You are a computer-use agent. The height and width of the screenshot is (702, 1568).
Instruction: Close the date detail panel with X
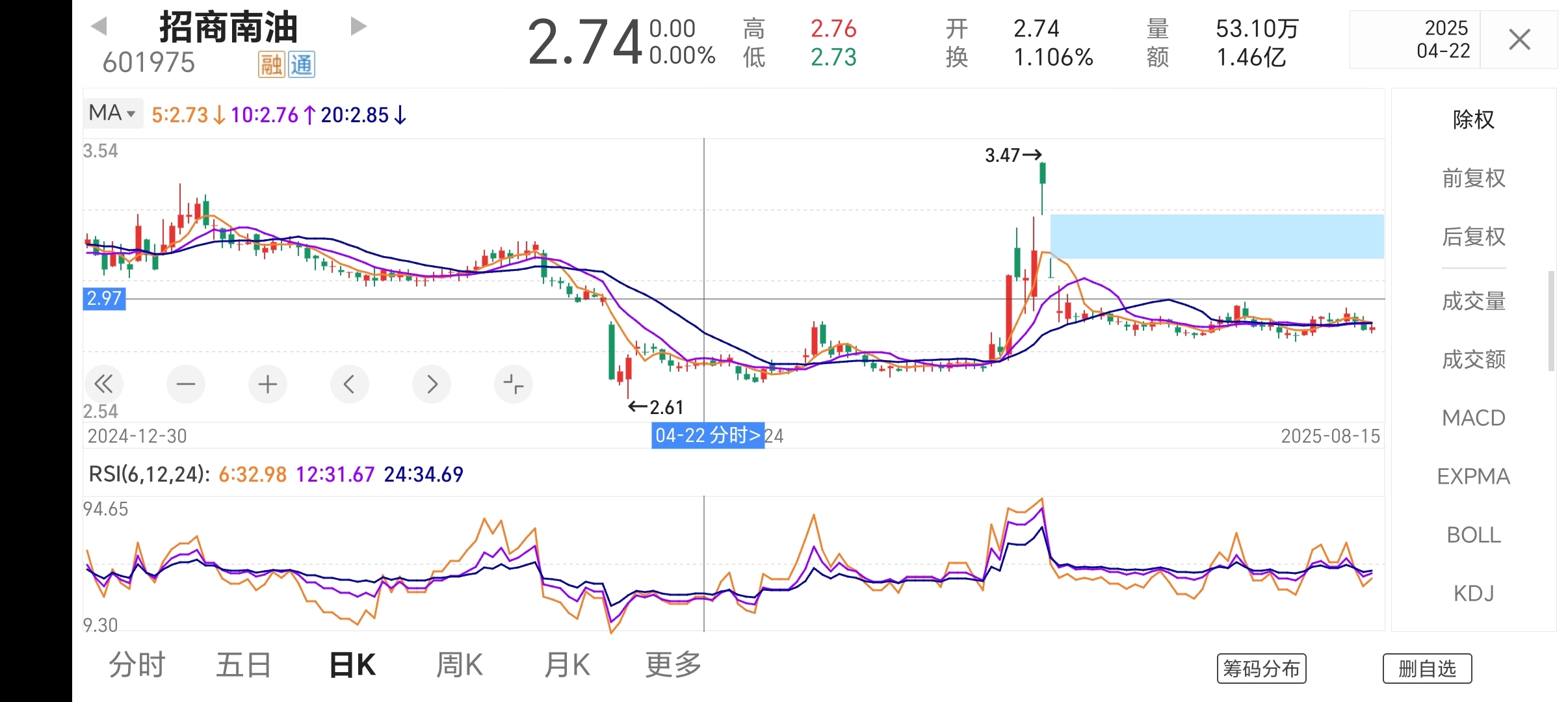coord(1519,40)
